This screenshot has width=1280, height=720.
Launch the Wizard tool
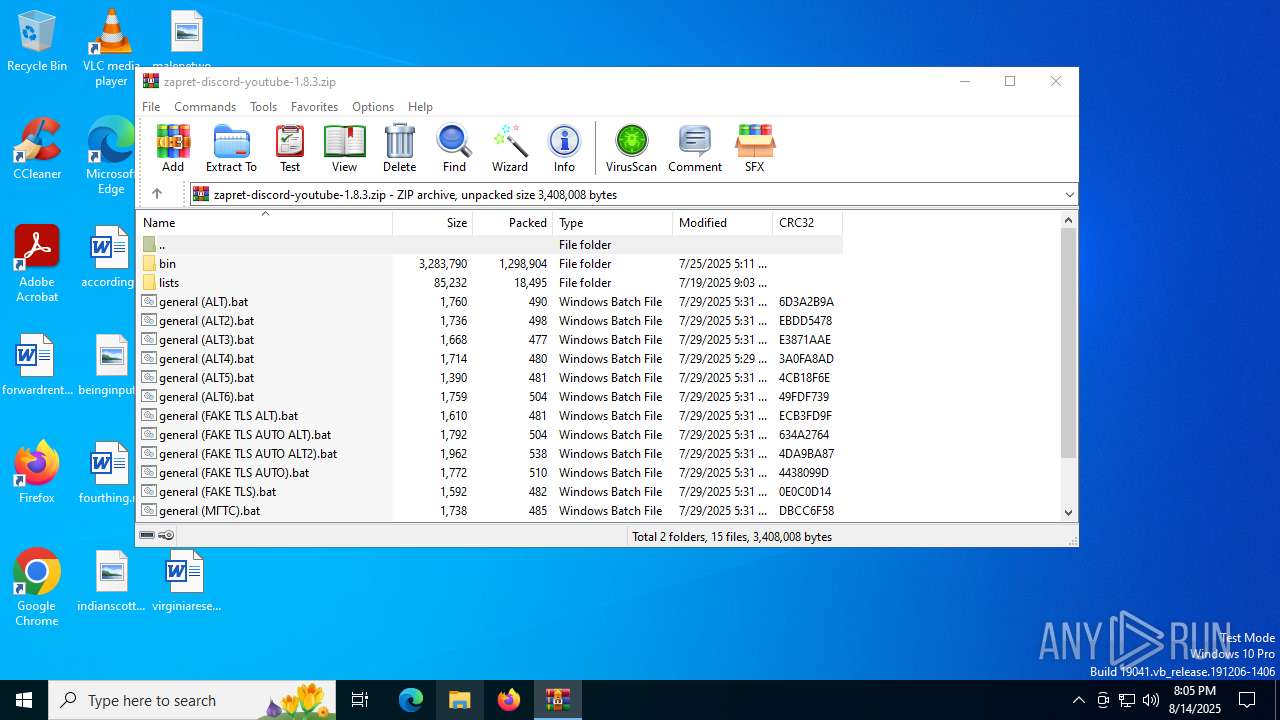(x=509, y=148)
